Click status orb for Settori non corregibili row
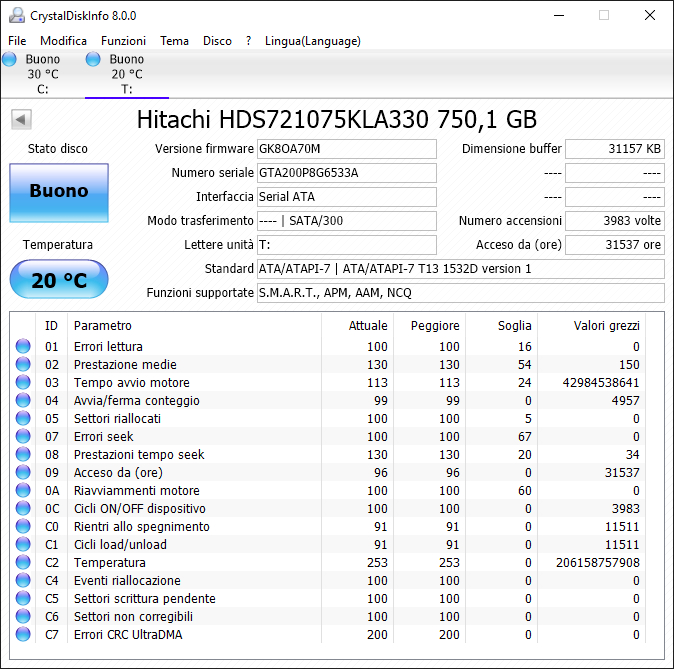Image resolution: width=674 pixels, height=669 pixels. (23, 616)
